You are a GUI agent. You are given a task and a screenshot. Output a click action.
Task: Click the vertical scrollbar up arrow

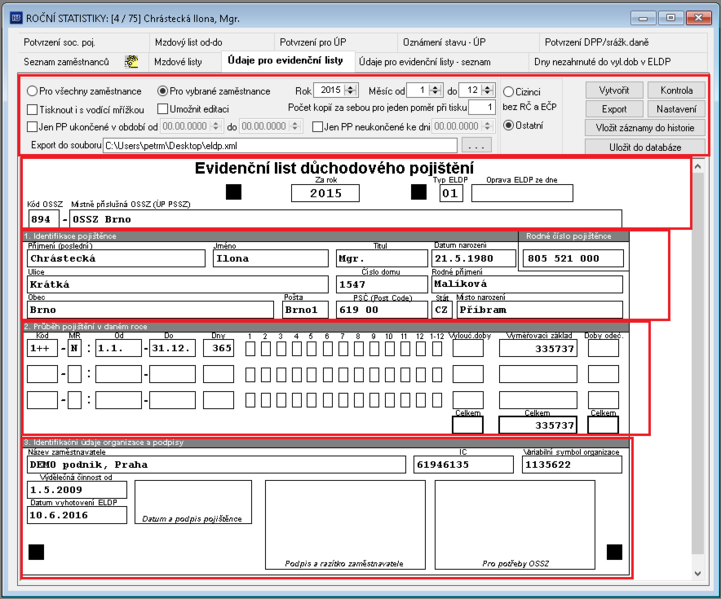click(x=698, y=166)
